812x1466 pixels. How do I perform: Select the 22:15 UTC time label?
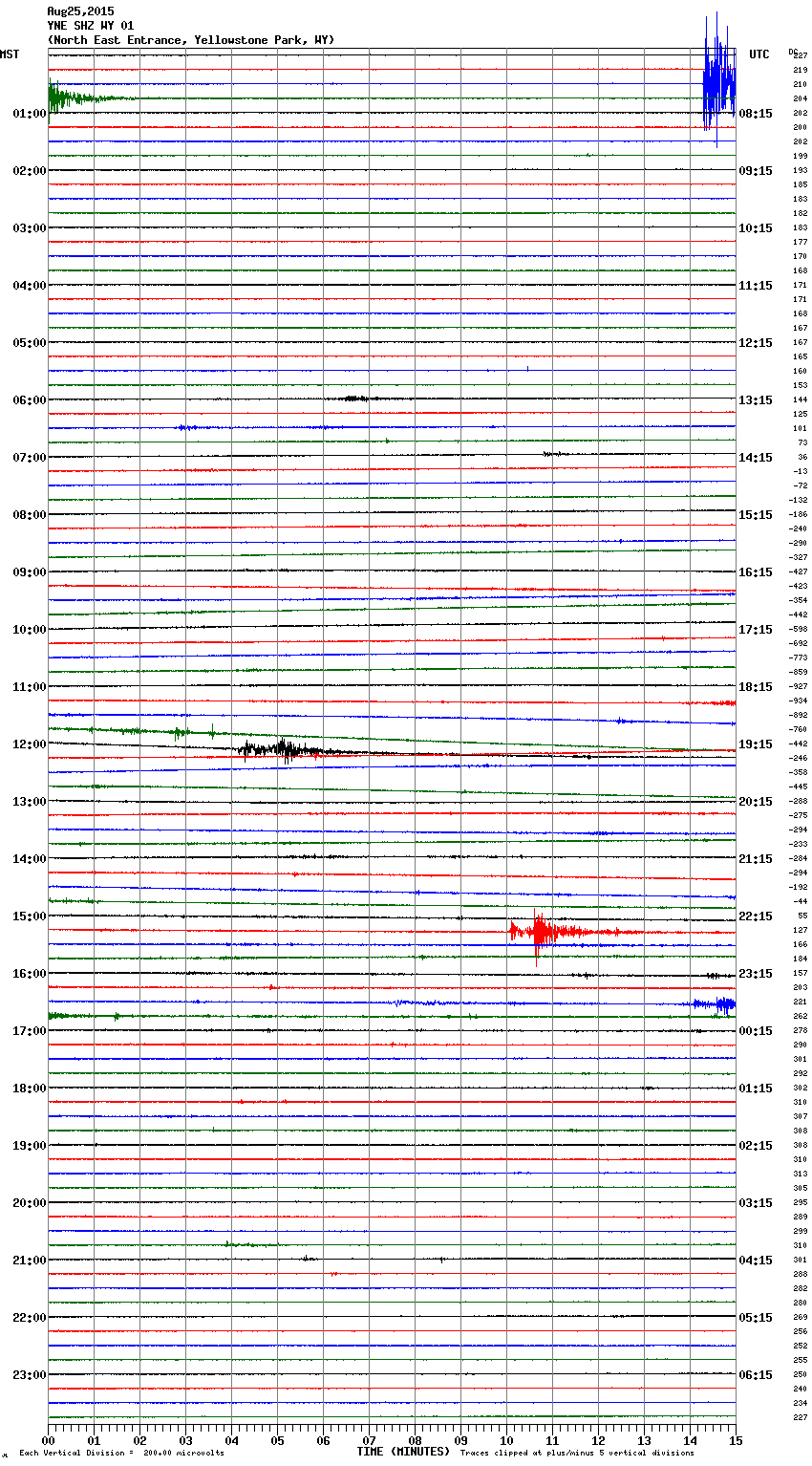tap(755, 916)
